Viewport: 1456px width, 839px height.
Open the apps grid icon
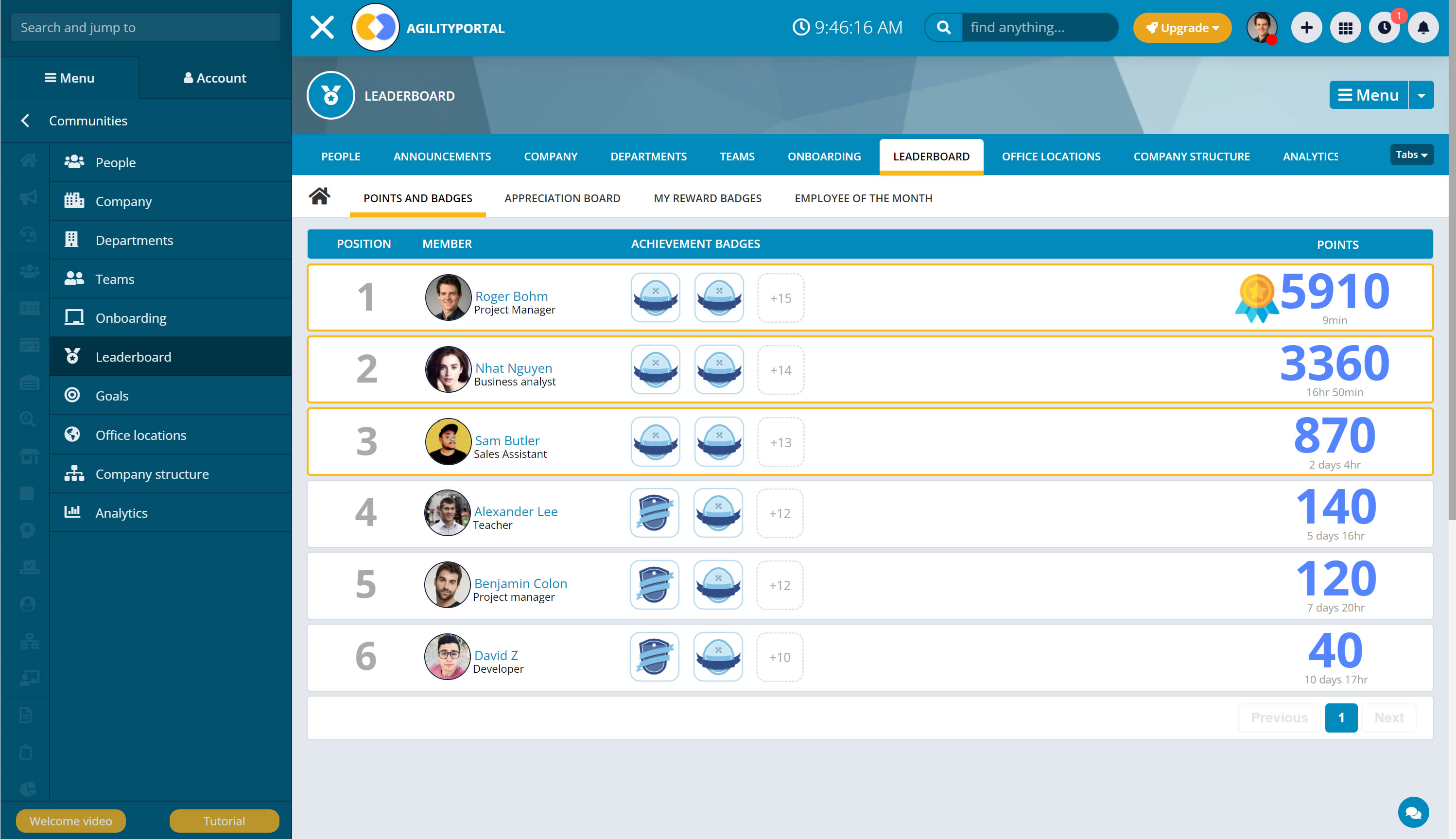[x=1345, y=28]
